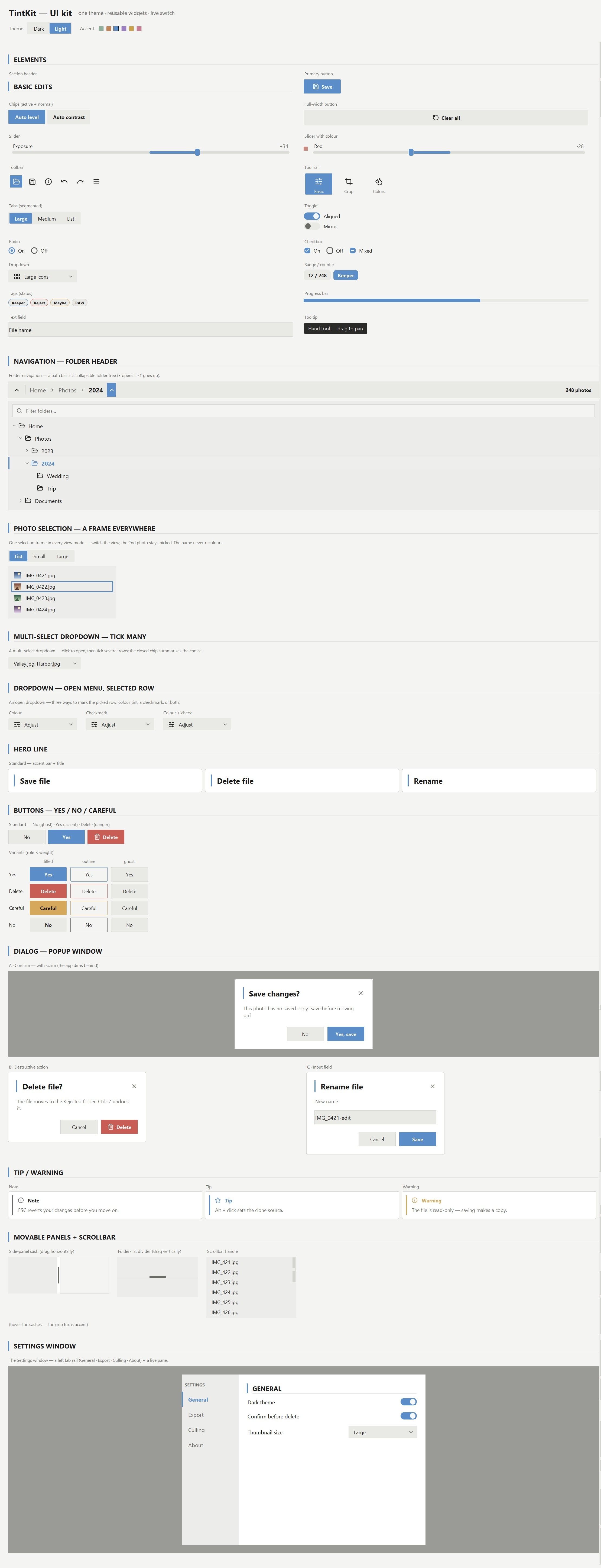Image resolution: width=601 pixels, height=1568 pixels.
Task: Select the Basic tool in the tool rail
Action: (319, 184)
